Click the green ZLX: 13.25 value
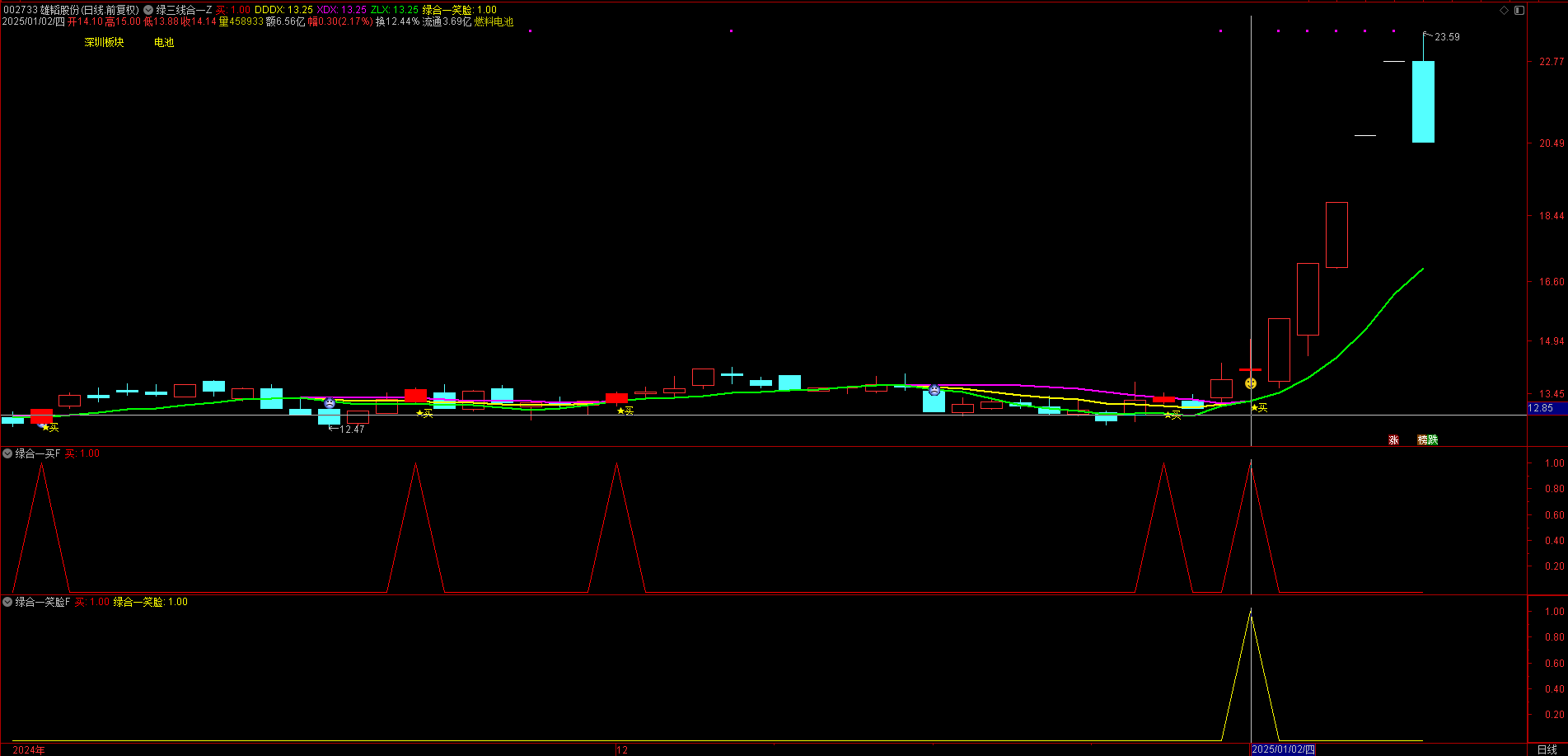 click(395, 10)
